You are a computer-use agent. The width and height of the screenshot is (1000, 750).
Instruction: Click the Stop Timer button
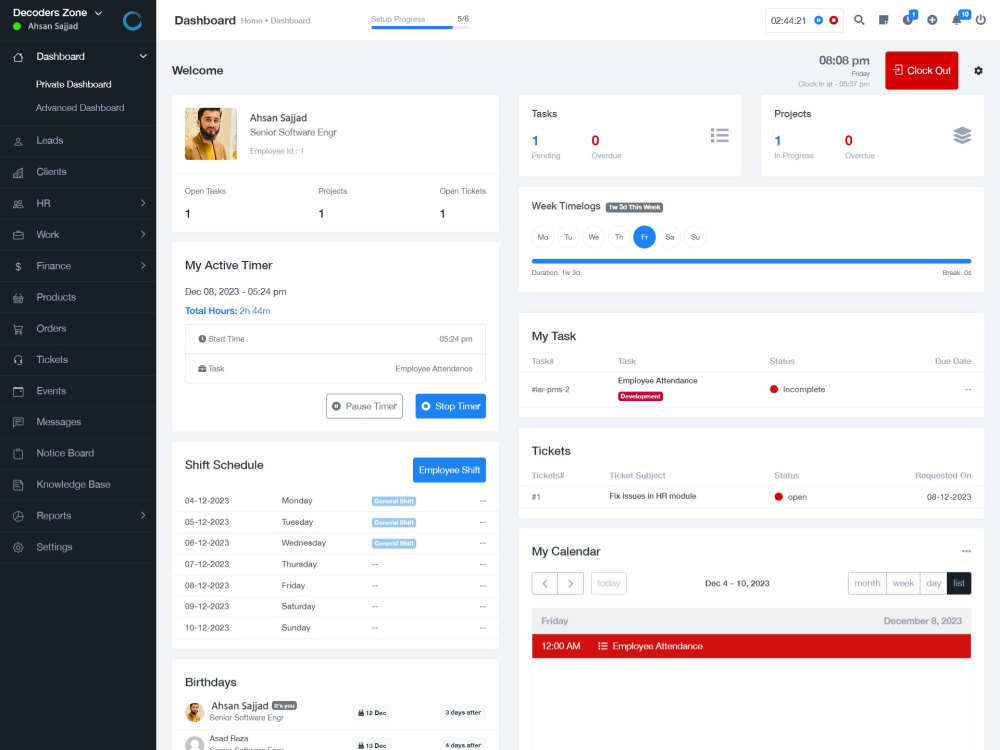click(x=451, y=406)
